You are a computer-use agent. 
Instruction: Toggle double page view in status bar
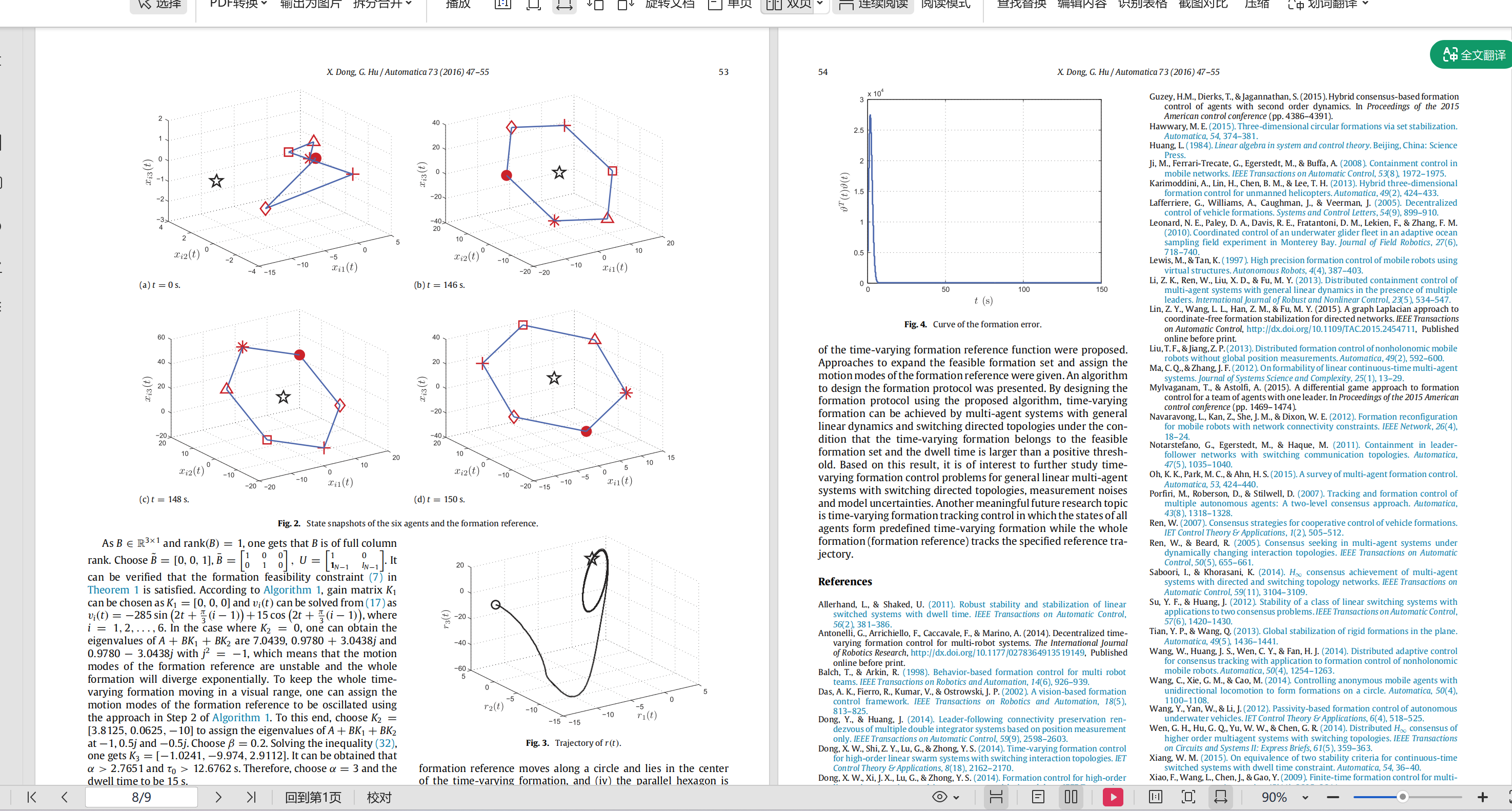coord(1071,797)
